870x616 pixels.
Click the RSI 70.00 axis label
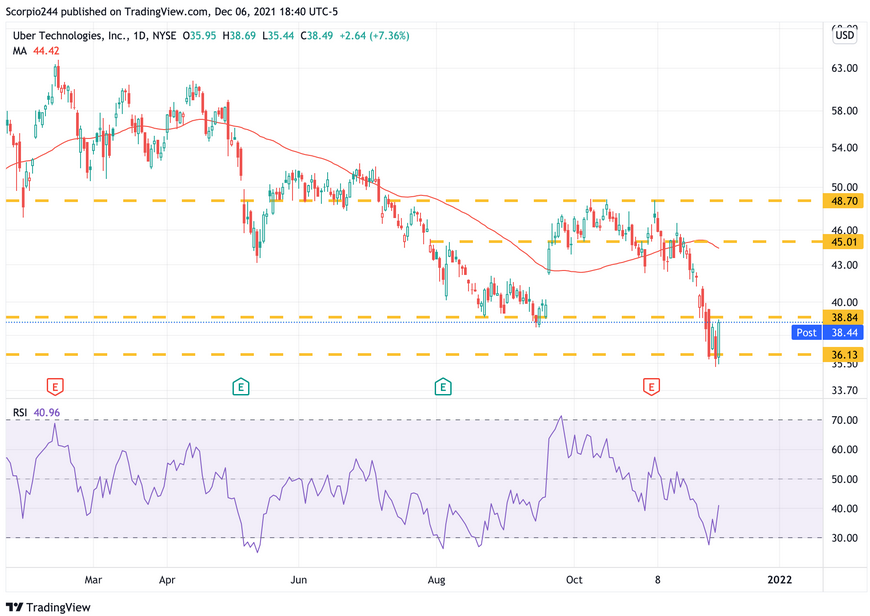click(x=844, y=420)
